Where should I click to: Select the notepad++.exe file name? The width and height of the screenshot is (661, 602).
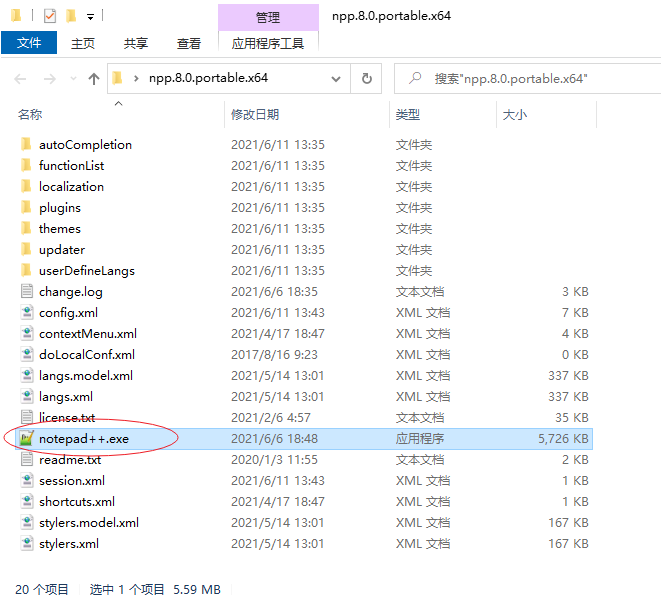pos(84,439)
